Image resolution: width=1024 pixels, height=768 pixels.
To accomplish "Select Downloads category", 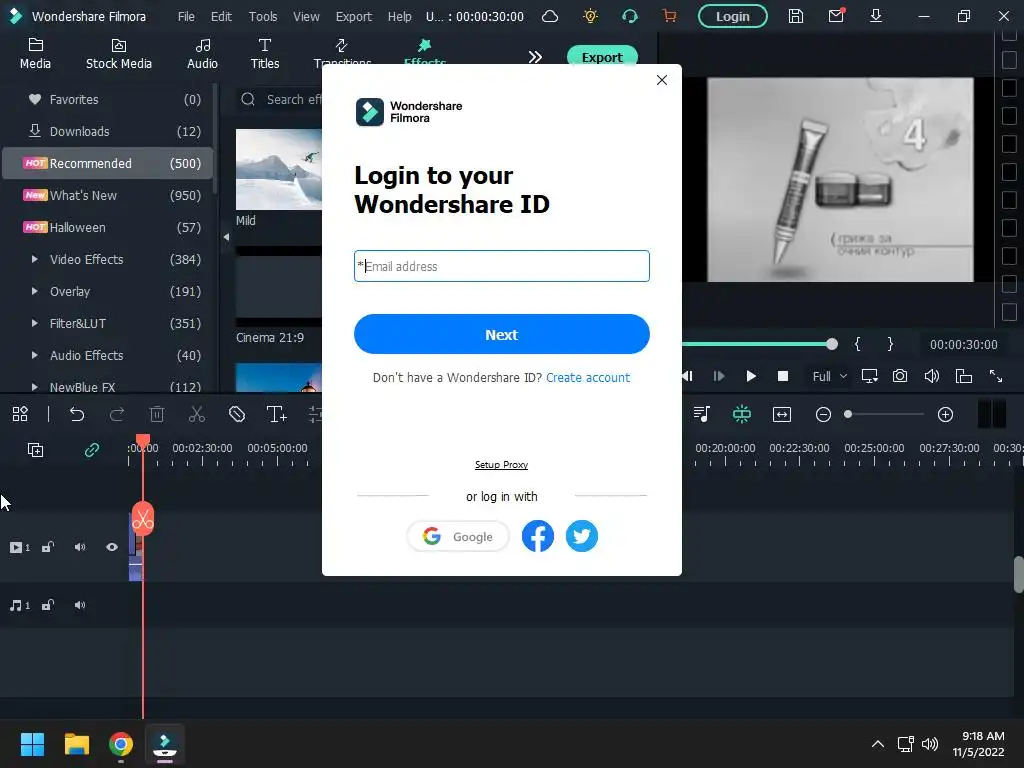I will pyautogui.click(x=107, y=131).
